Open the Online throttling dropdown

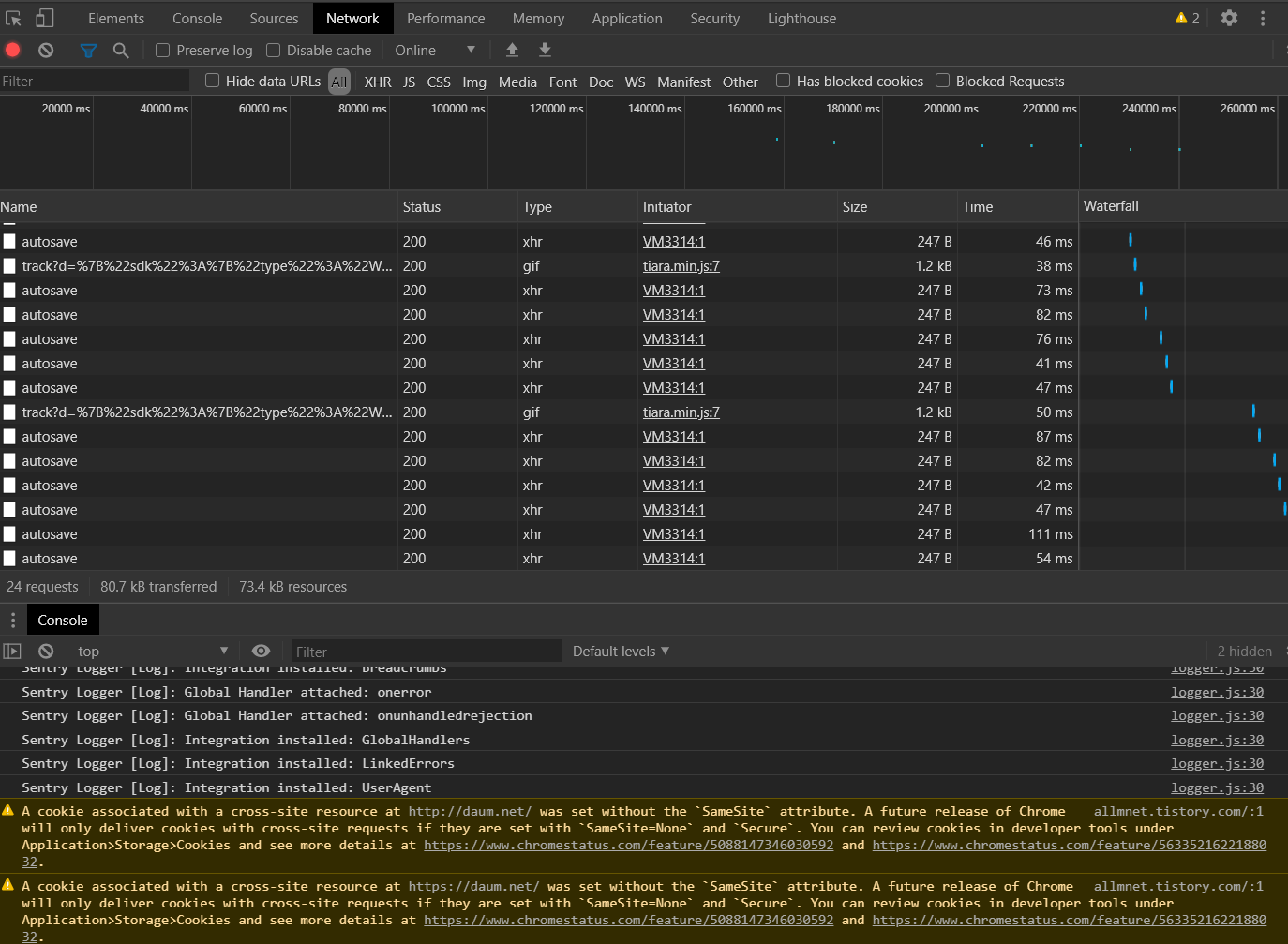435,51
